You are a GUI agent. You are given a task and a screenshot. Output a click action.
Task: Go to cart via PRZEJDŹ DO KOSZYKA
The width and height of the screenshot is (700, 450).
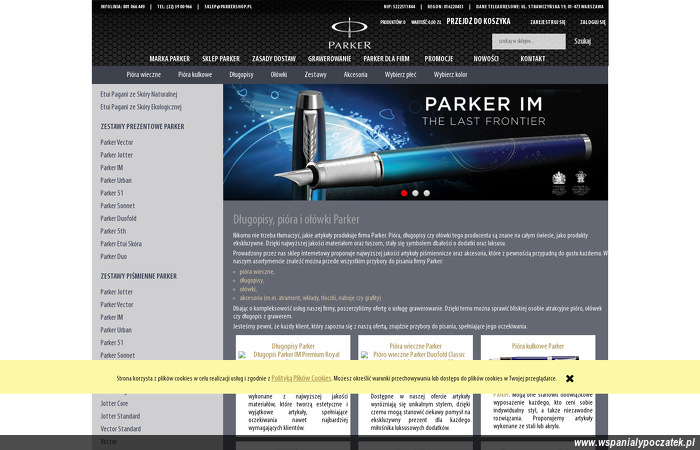[x=478, y=21]
